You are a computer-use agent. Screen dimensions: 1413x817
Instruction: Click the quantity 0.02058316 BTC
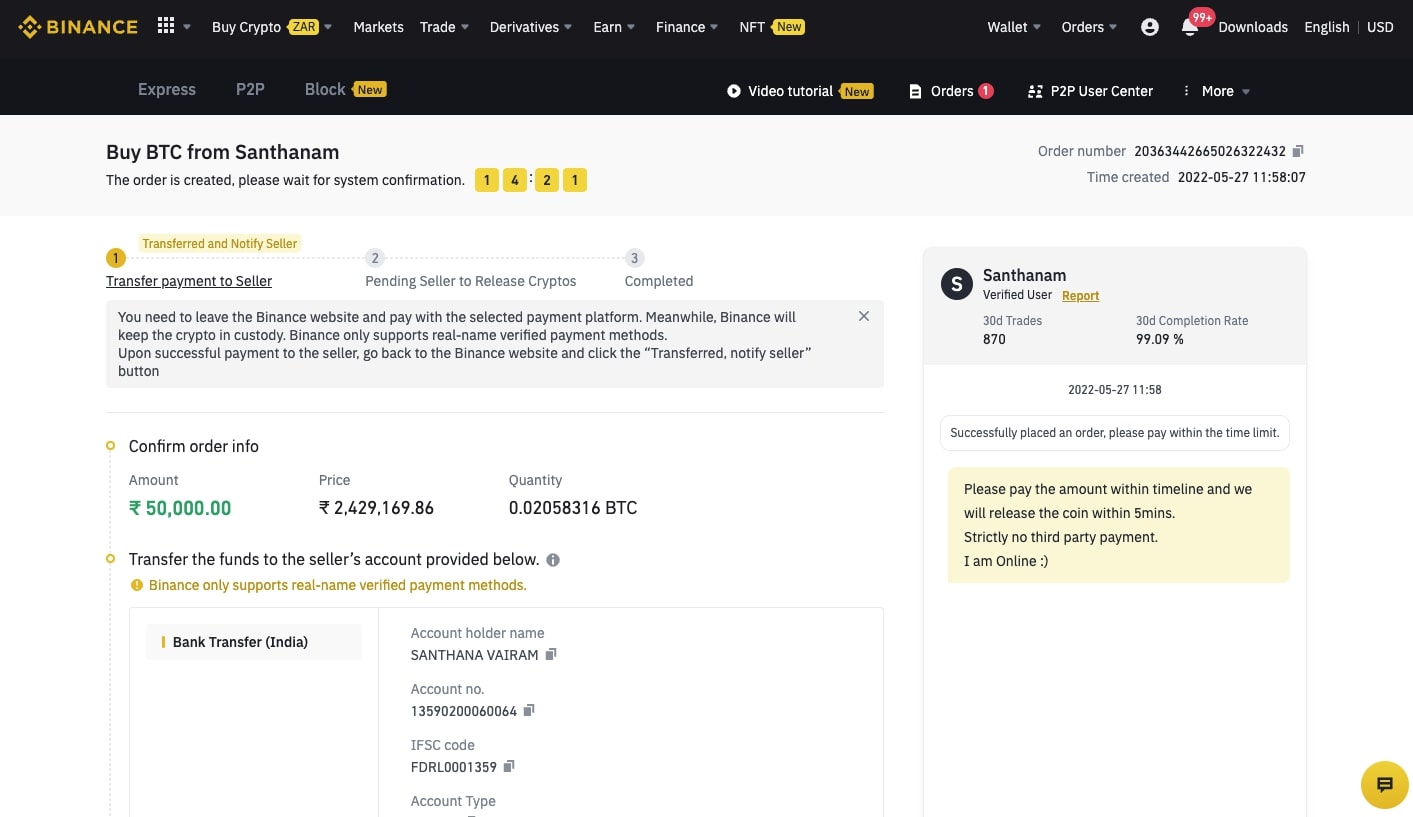pyautogui.click(x=572, y=508)
